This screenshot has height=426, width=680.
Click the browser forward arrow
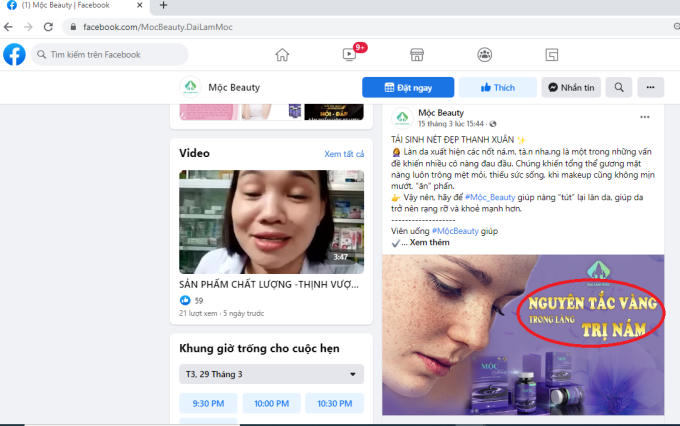pos(28,27)
